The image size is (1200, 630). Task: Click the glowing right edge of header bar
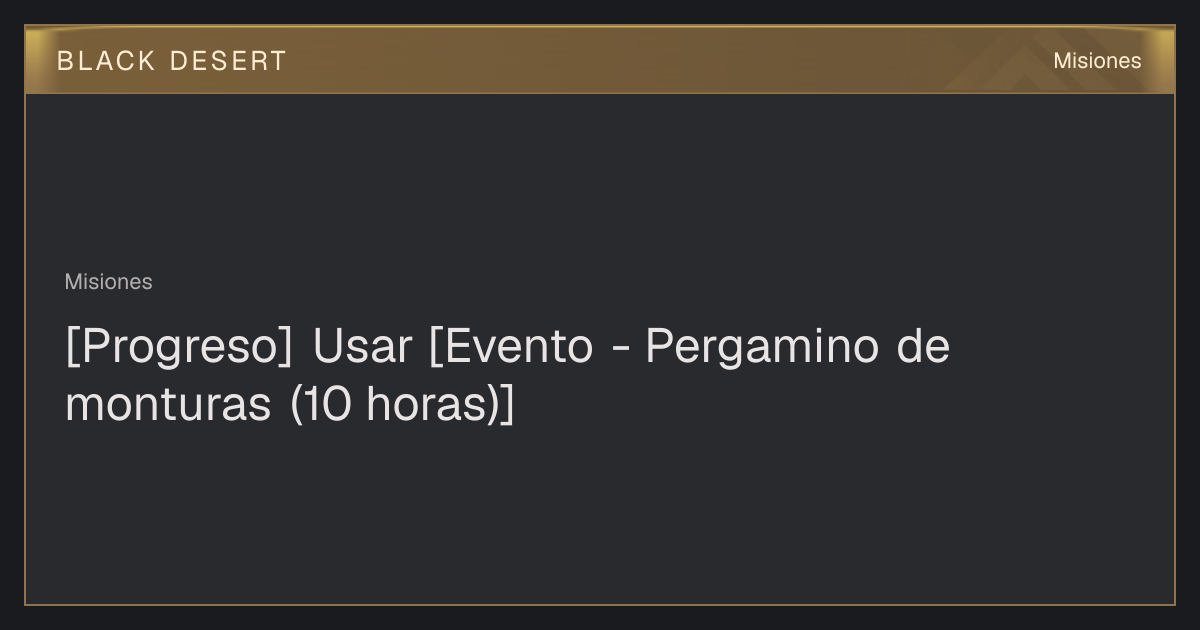(1168, 60)
